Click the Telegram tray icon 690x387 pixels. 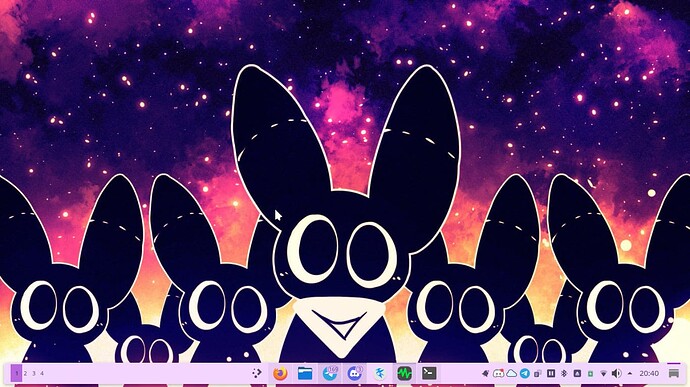click(x=525, y=373)
